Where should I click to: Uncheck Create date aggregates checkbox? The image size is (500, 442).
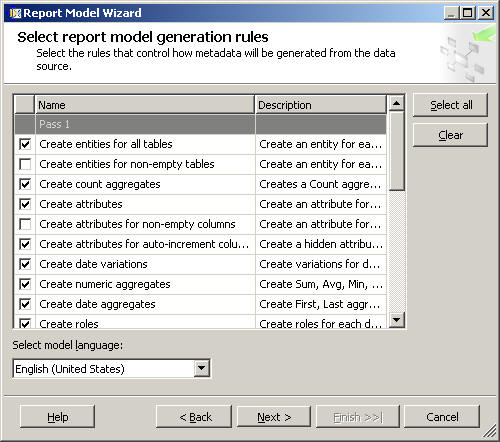tap(25, 304)
